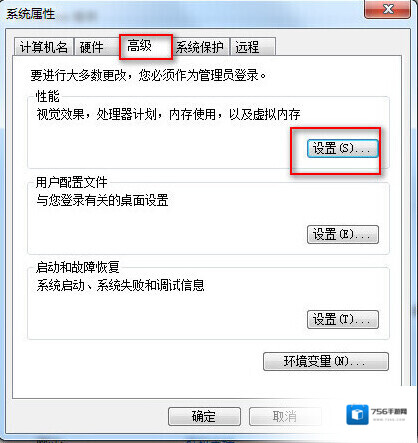Open 环境变量(N) environment variables
Screen dimensions: 418x443
point(326,361)
